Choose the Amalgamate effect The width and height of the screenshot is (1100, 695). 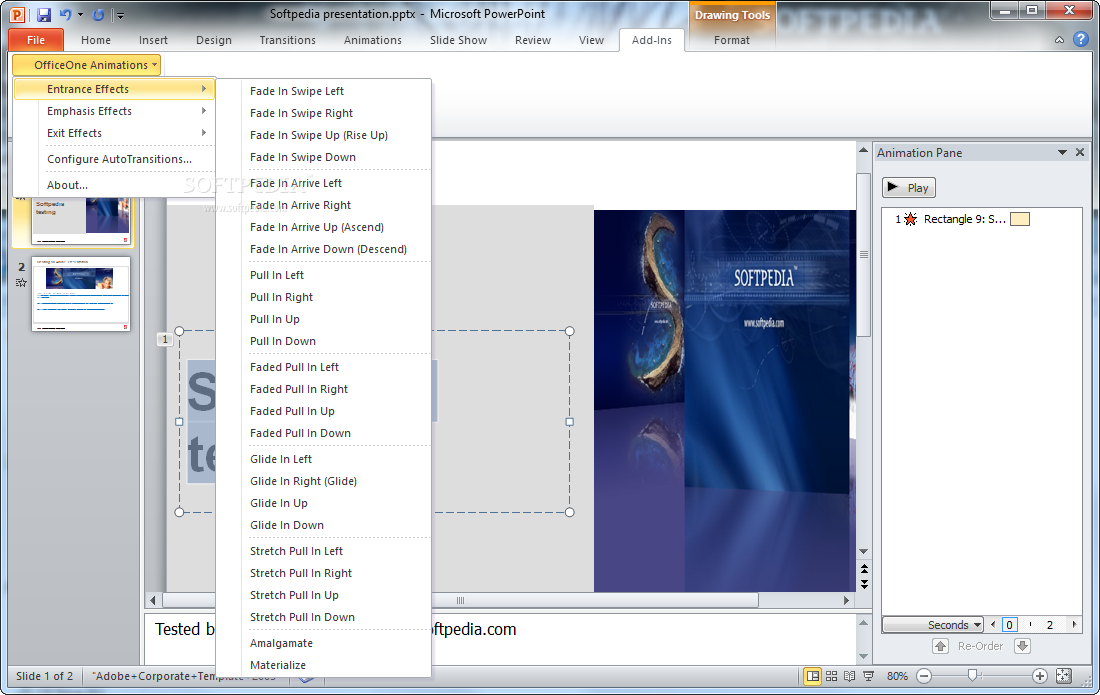point(281,643)
